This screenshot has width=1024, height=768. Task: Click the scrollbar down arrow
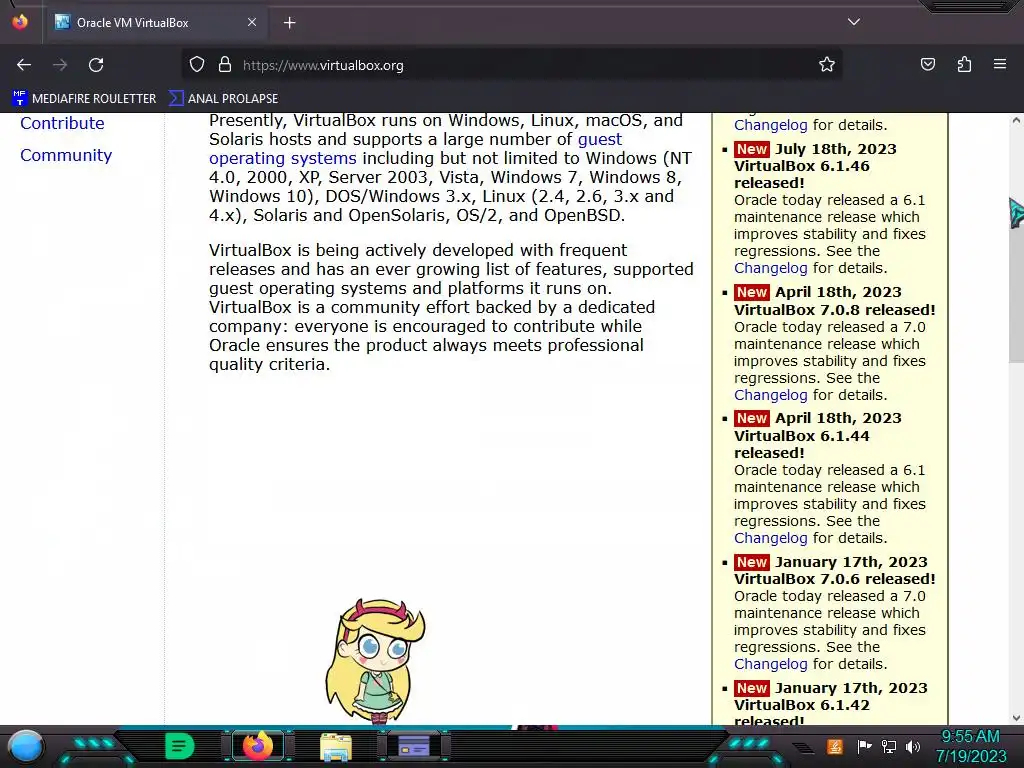(1016, 718)
